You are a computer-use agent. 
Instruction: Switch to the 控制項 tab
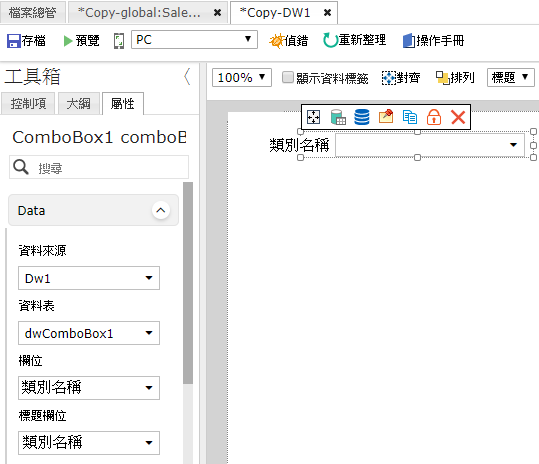point(28,103)
